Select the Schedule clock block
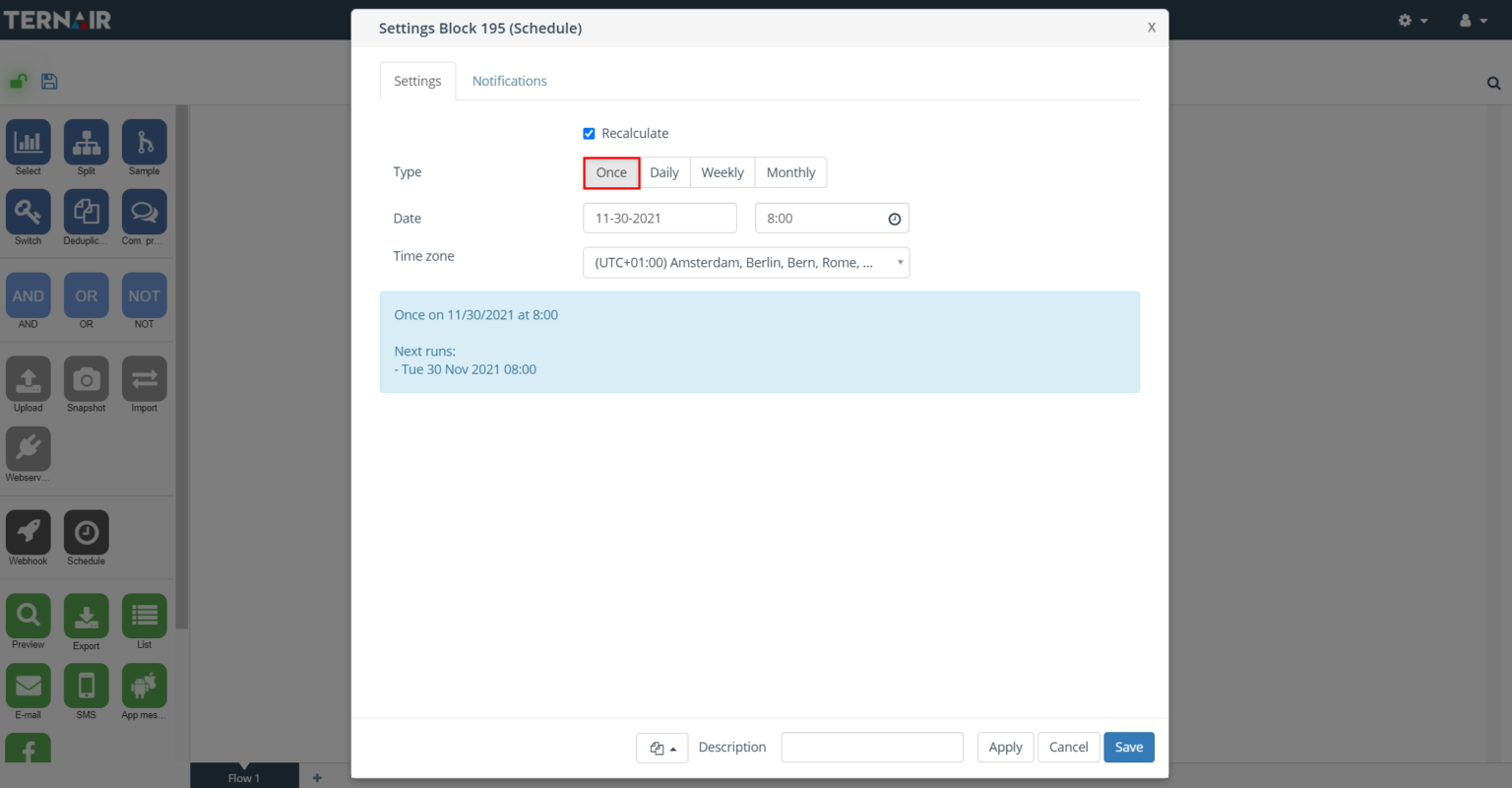This screenshot has height=788, width=1512. [87, 533]
